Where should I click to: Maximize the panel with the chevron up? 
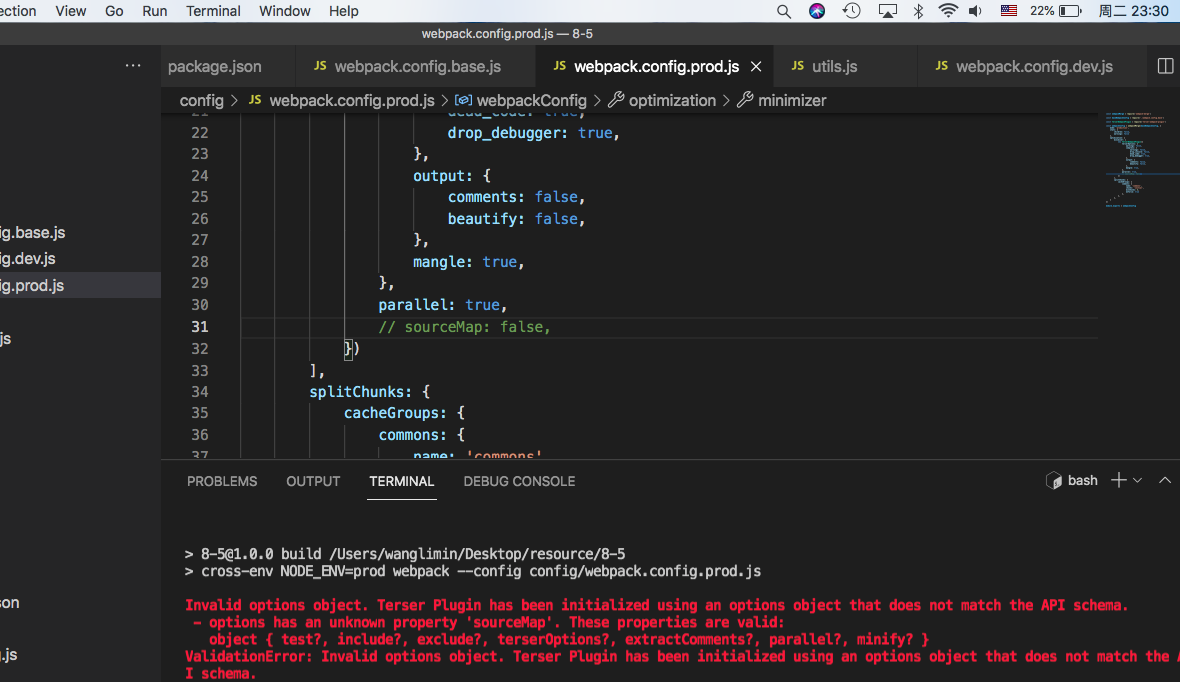[1165, 481]
